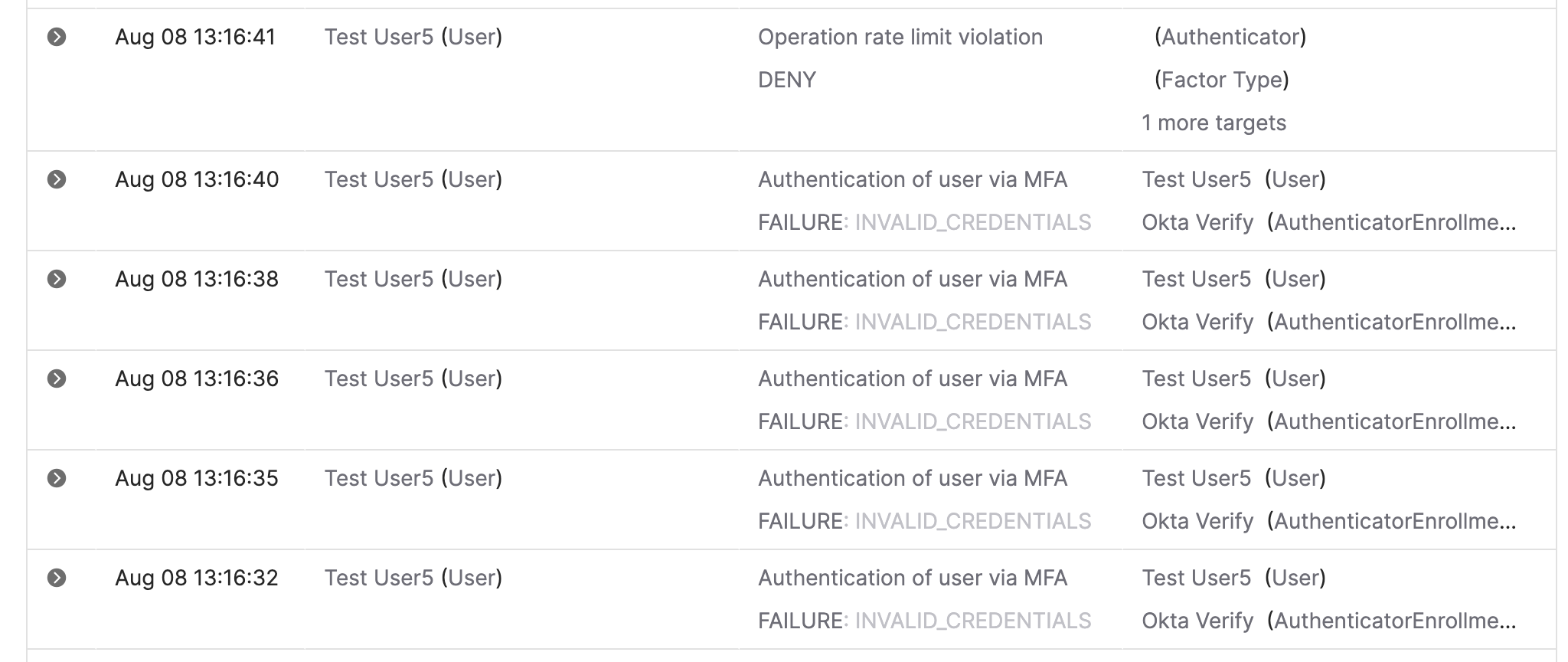
Task: Expand the 13:16:36 log entry arrow
Action: (57, 379)
